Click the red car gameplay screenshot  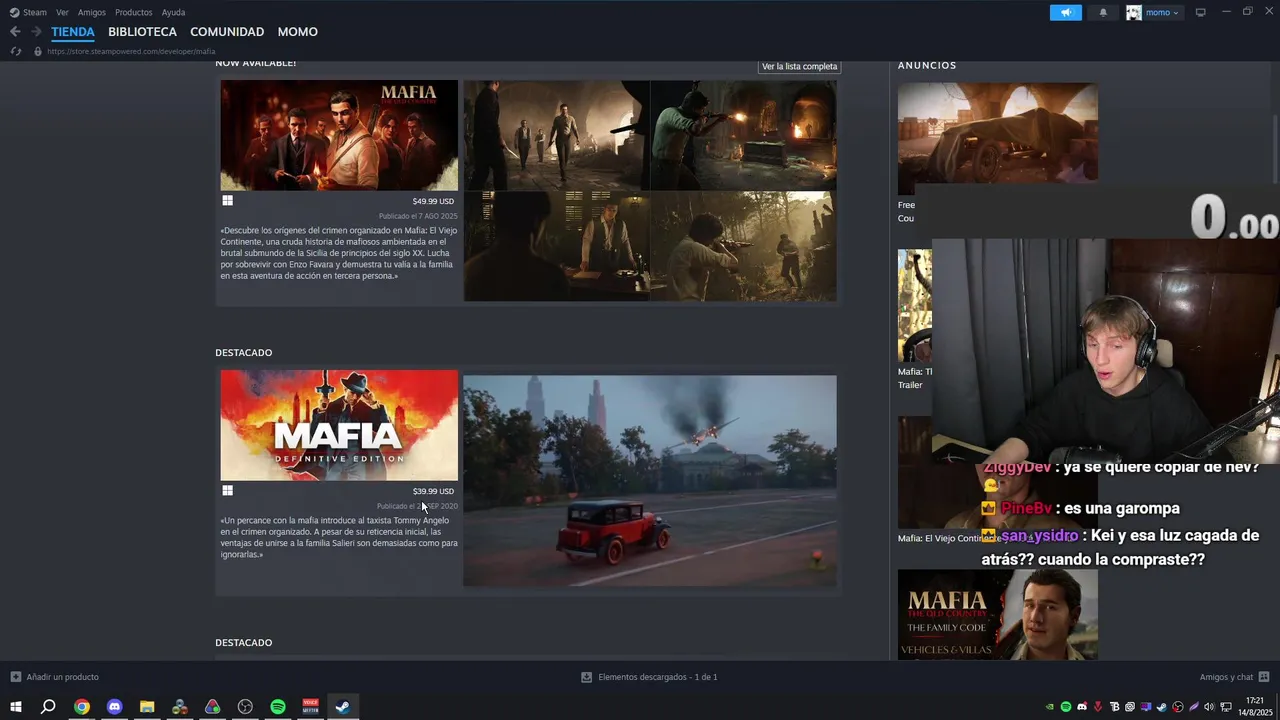click(x=650, y=481)
